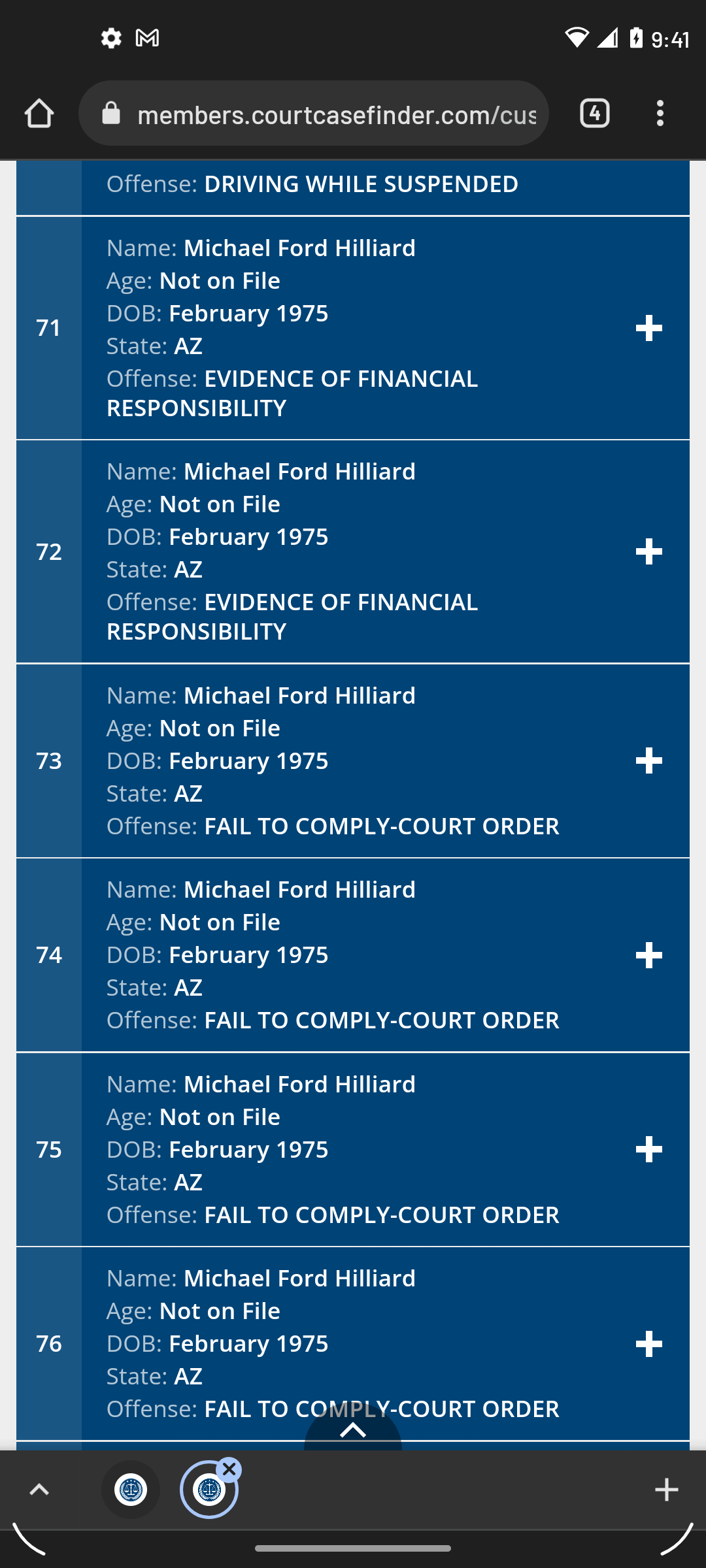706x1568 pixels.
Task: Tap the lock icon in address bar
Action: [111, 114]
